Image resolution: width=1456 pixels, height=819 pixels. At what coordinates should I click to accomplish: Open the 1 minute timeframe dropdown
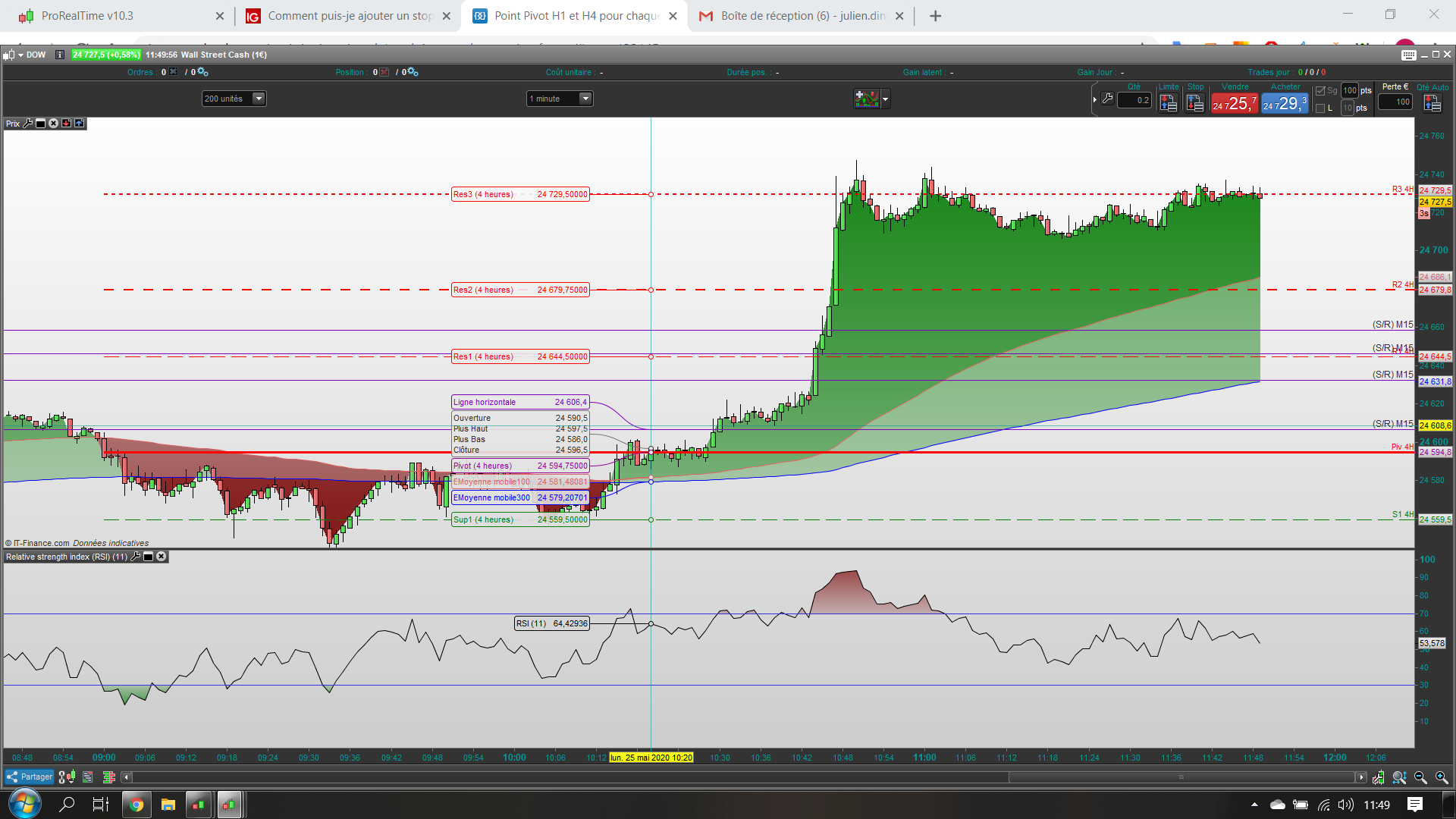(x=585, y=99)
